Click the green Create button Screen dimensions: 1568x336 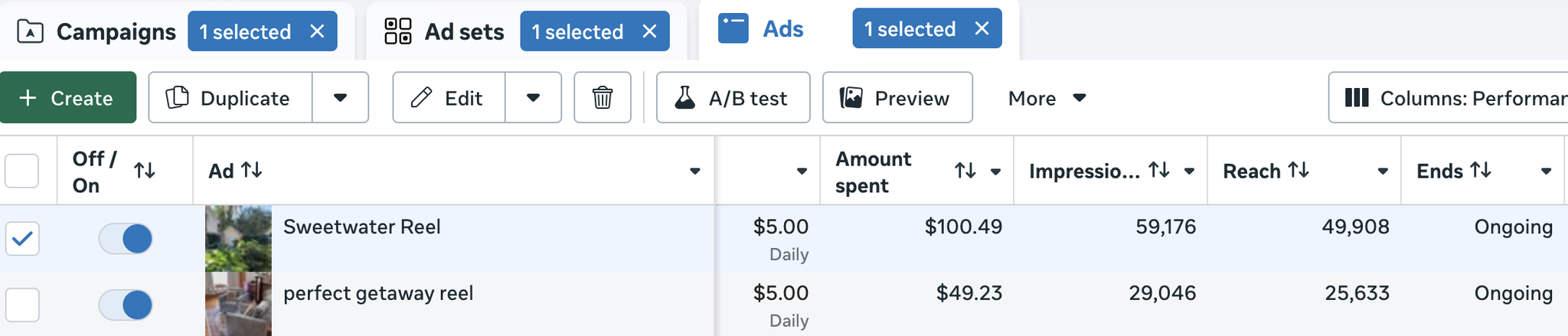(67, 98)
